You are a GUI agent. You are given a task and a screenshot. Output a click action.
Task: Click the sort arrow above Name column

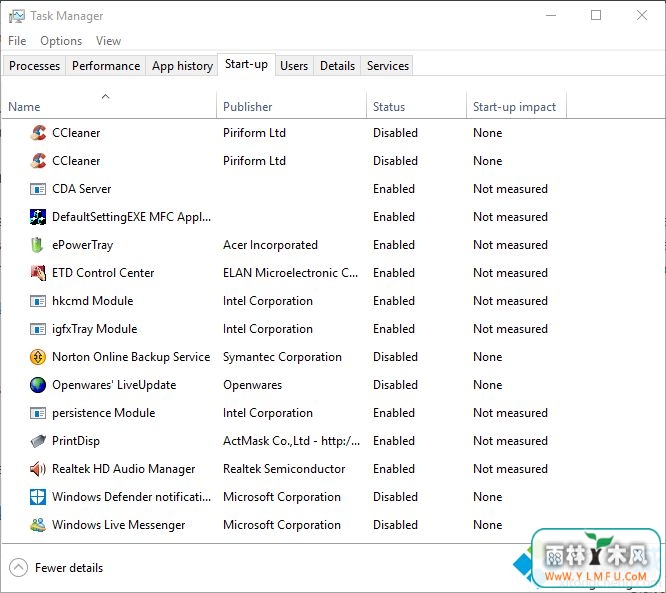tap(105, 96)
